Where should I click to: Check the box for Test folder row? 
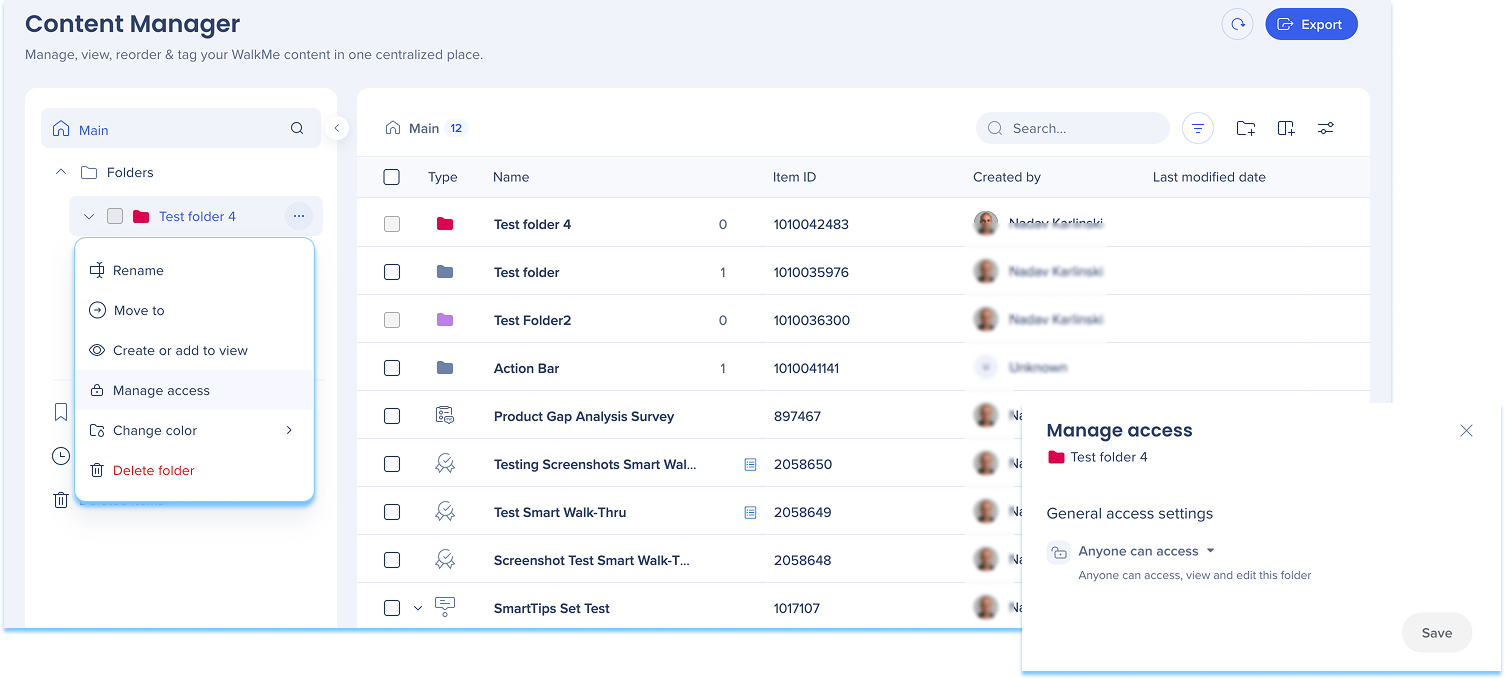coord(392,272)
